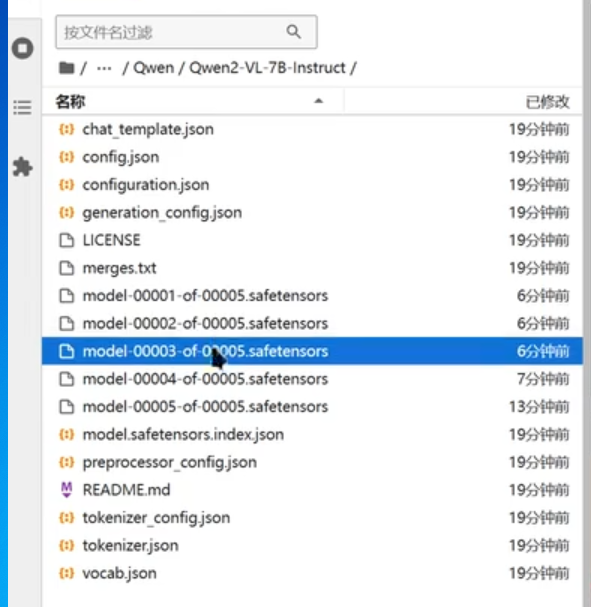Click the JSON icon beside generation_config.json
The image size is (591, 607).
(67, 213)
